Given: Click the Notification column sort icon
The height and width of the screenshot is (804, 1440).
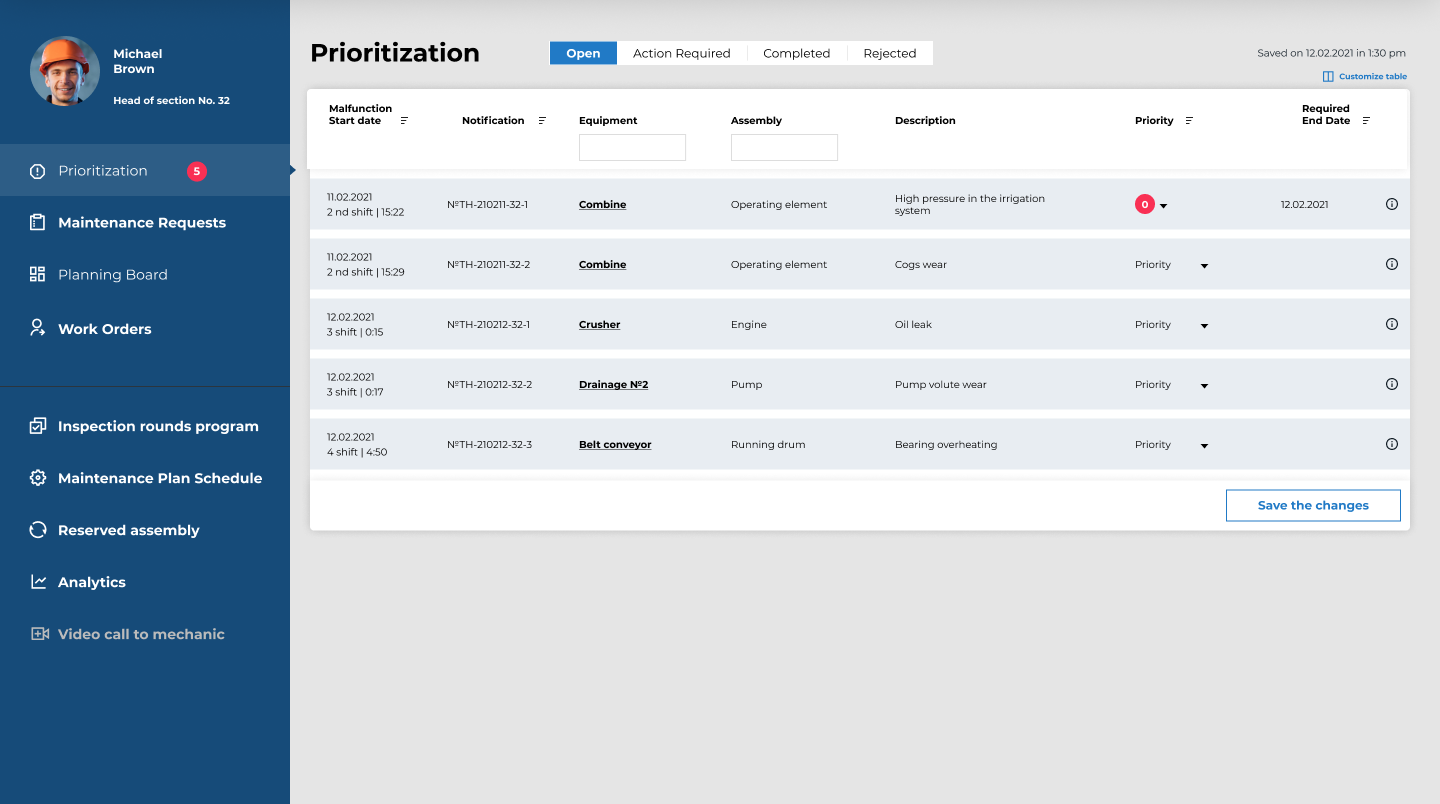Looking at the screenshot, I should (542, 121).
